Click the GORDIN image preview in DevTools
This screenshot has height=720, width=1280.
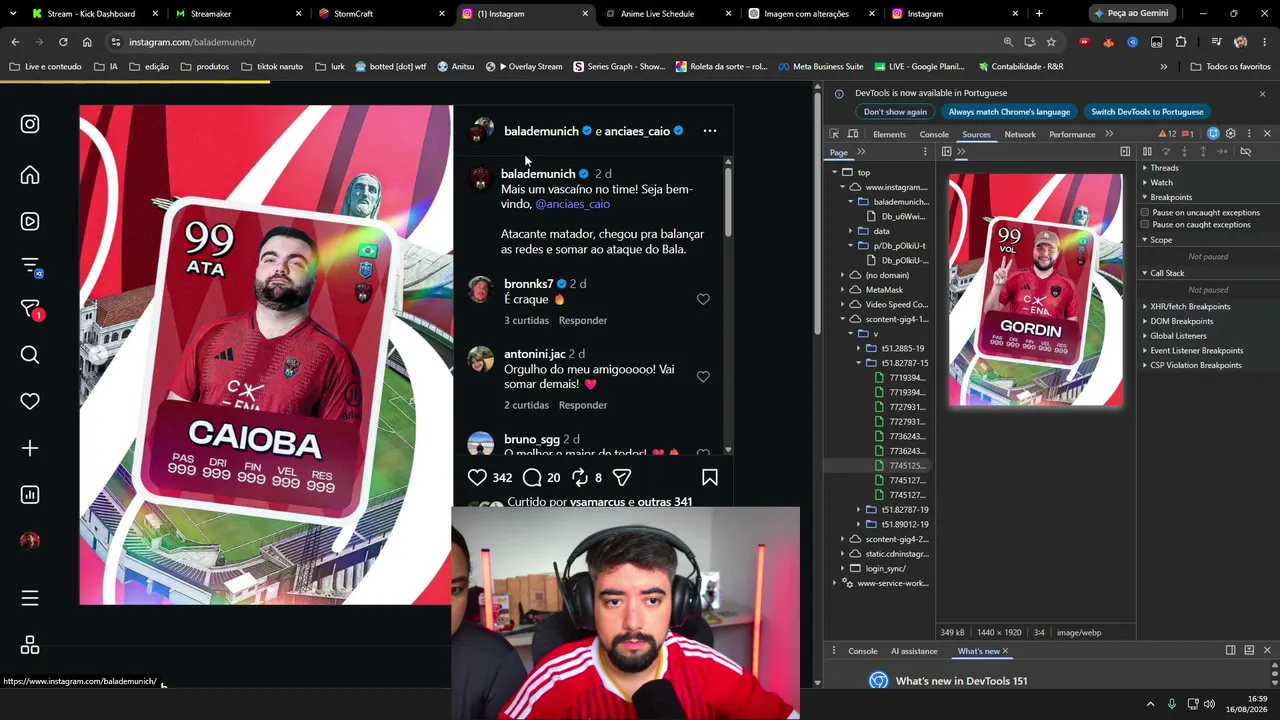(x=1035, y=290)
